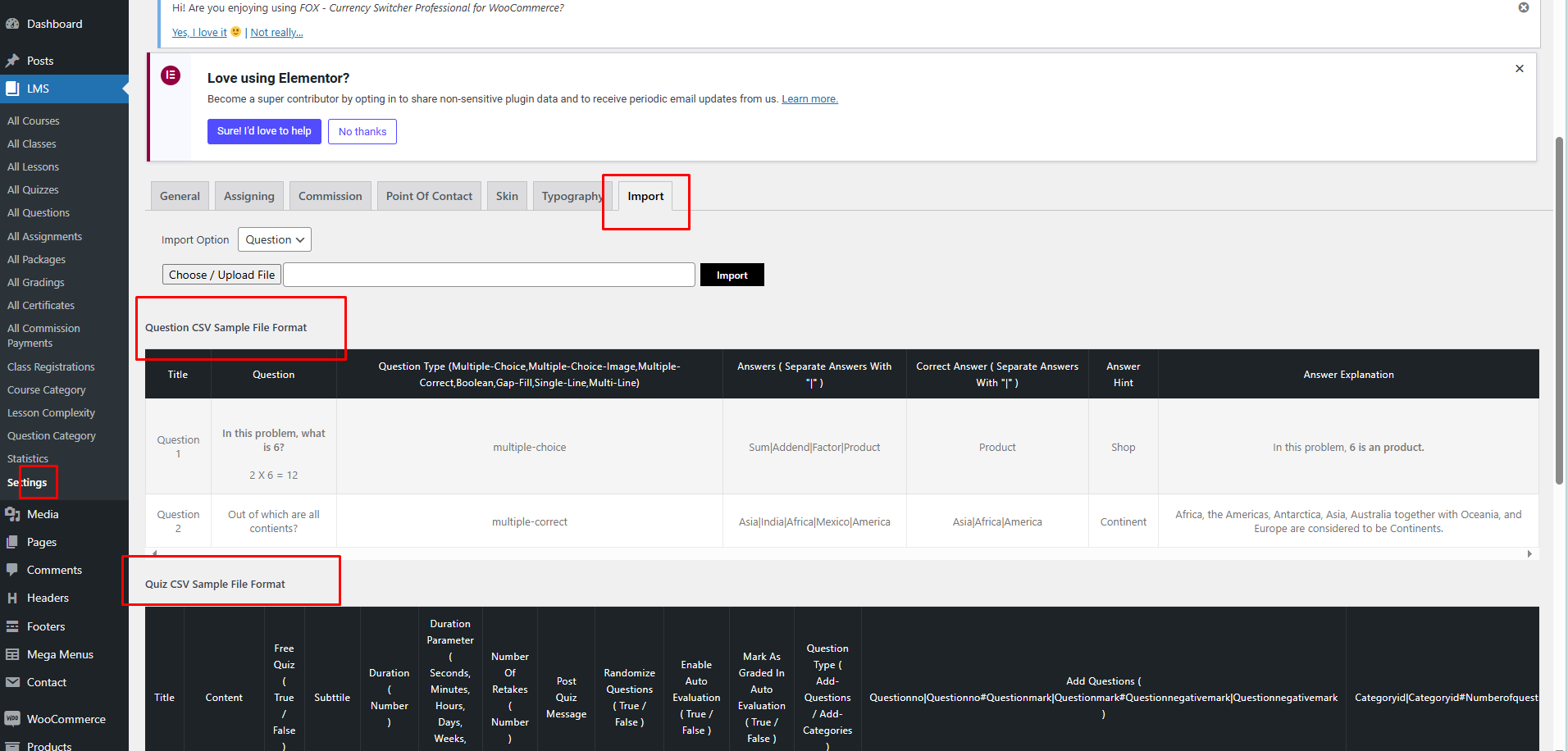Click the WooCommerce logo icon
This screenshot has width=1568, height=751.
[x=12, y=719]
